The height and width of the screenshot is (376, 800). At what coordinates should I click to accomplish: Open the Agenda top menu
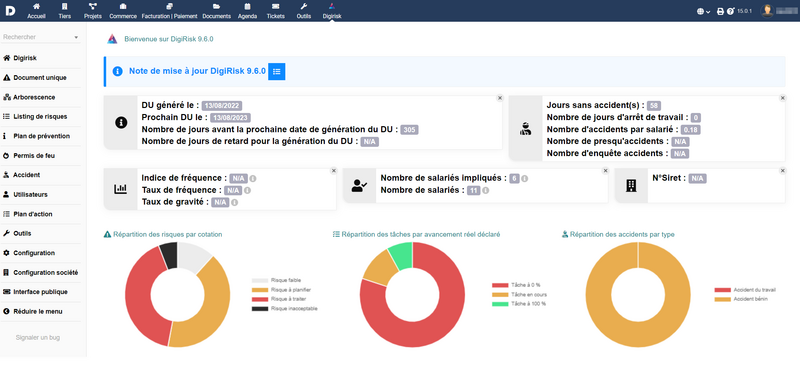[x=247, y=11]
